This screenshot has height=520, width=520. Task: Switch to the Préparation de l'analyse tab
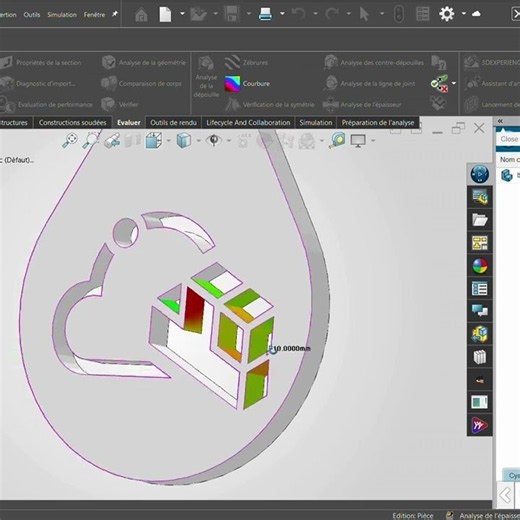(x=378, y=123)
